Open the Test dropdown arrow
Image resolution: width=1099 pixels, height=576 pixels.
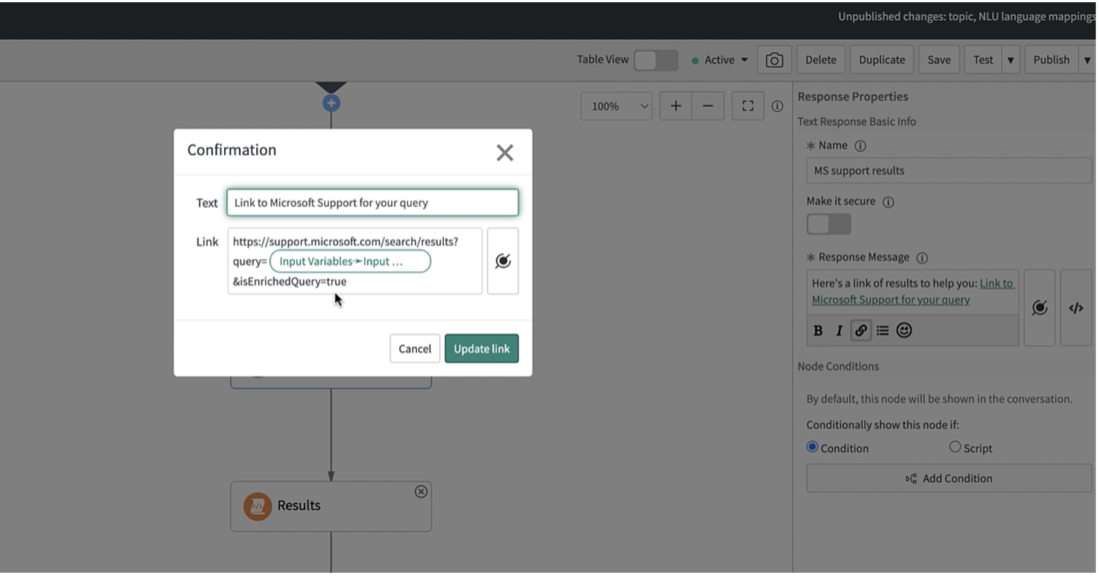tap(1010, 59)
